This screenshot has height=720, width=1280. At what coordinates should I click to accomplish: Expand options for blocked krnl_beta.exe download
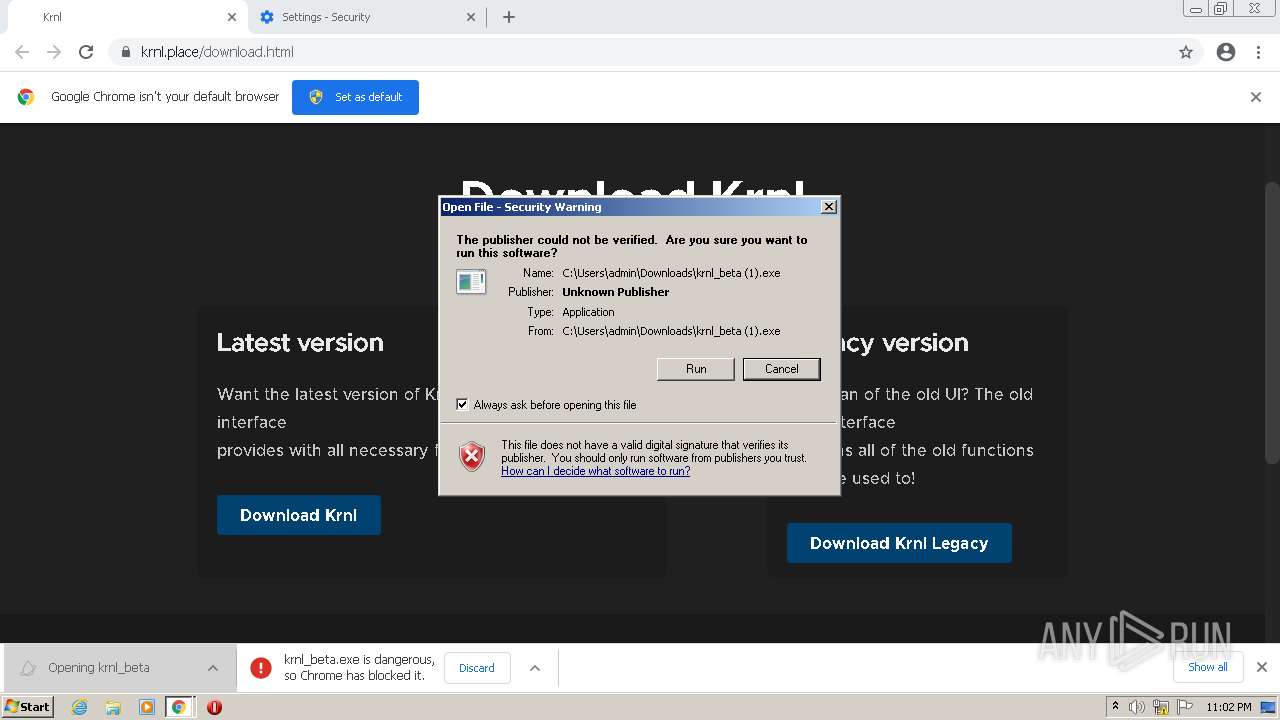click(x=535, y=668)
